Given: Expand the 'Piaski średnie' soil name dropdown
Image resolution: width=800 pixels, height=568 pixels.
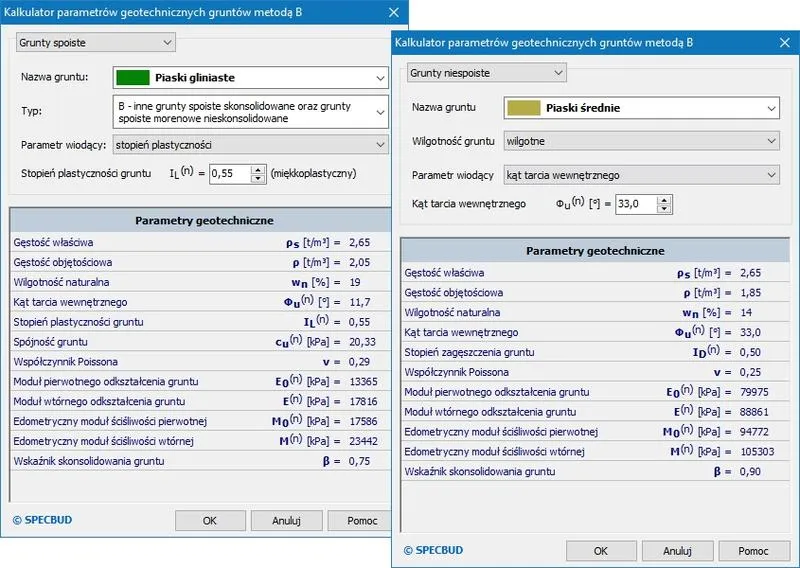Looking at the screenshot, I should click(x=640, y=108).
